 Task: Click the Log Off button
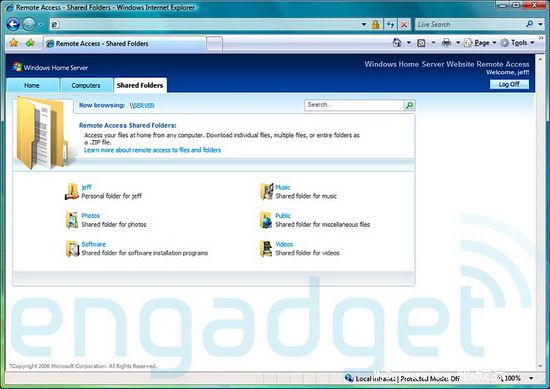pyautogui.click(x=509, y=84)
